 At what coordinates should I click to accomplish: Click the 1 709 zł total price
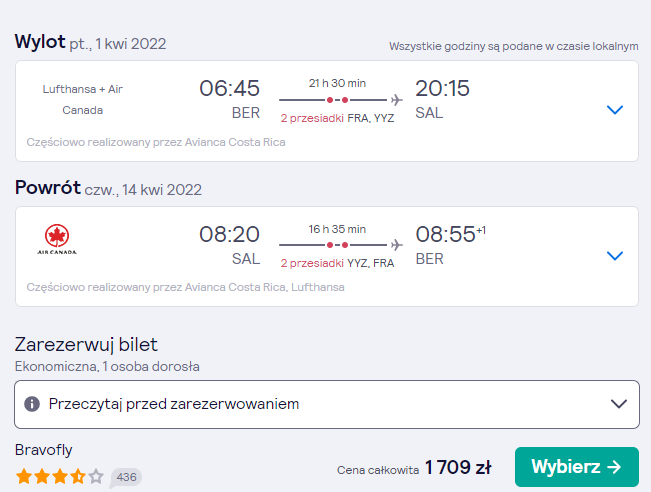click(x=458, y=468)
